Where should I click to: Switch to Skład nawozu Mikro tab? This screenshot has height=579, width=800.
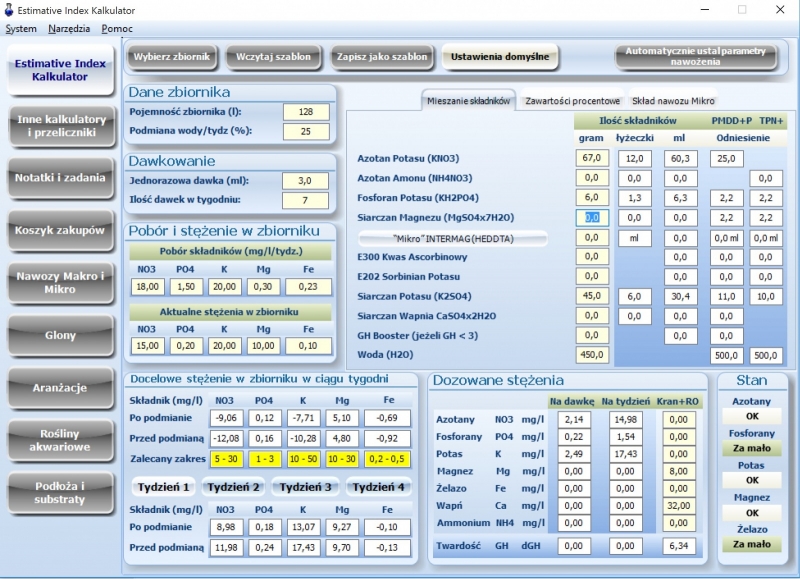673,101
